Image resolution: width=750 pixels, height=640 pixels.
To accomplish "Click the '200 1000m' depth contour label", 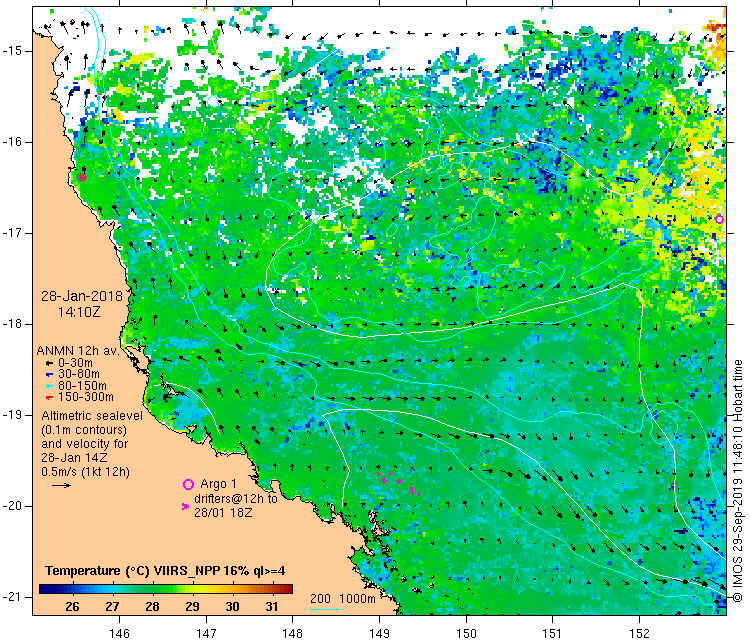I will click(342, 599).
